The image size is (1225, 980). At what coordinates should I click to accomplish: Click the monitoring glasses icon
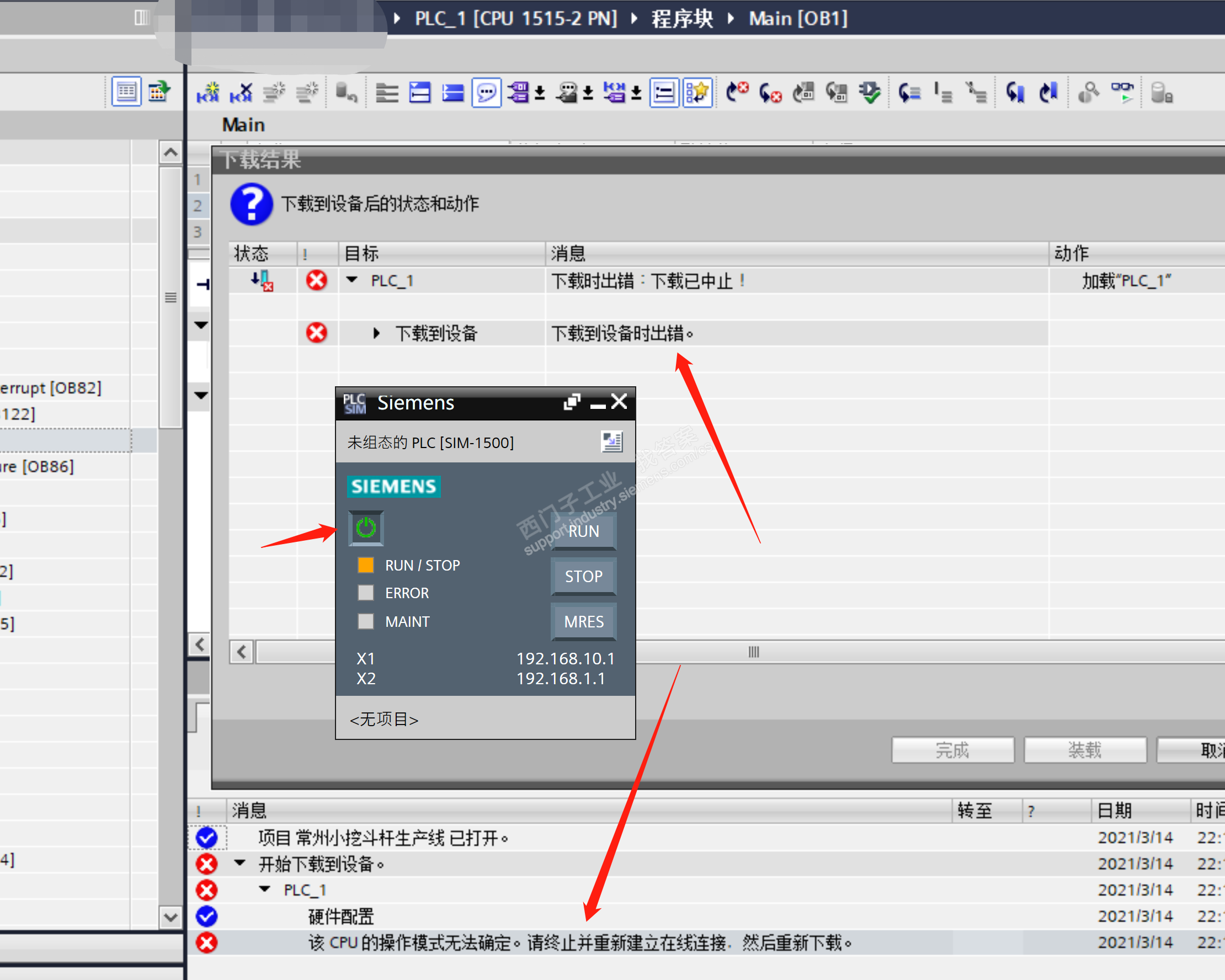pyautogui.click(x=1122, y=92)
